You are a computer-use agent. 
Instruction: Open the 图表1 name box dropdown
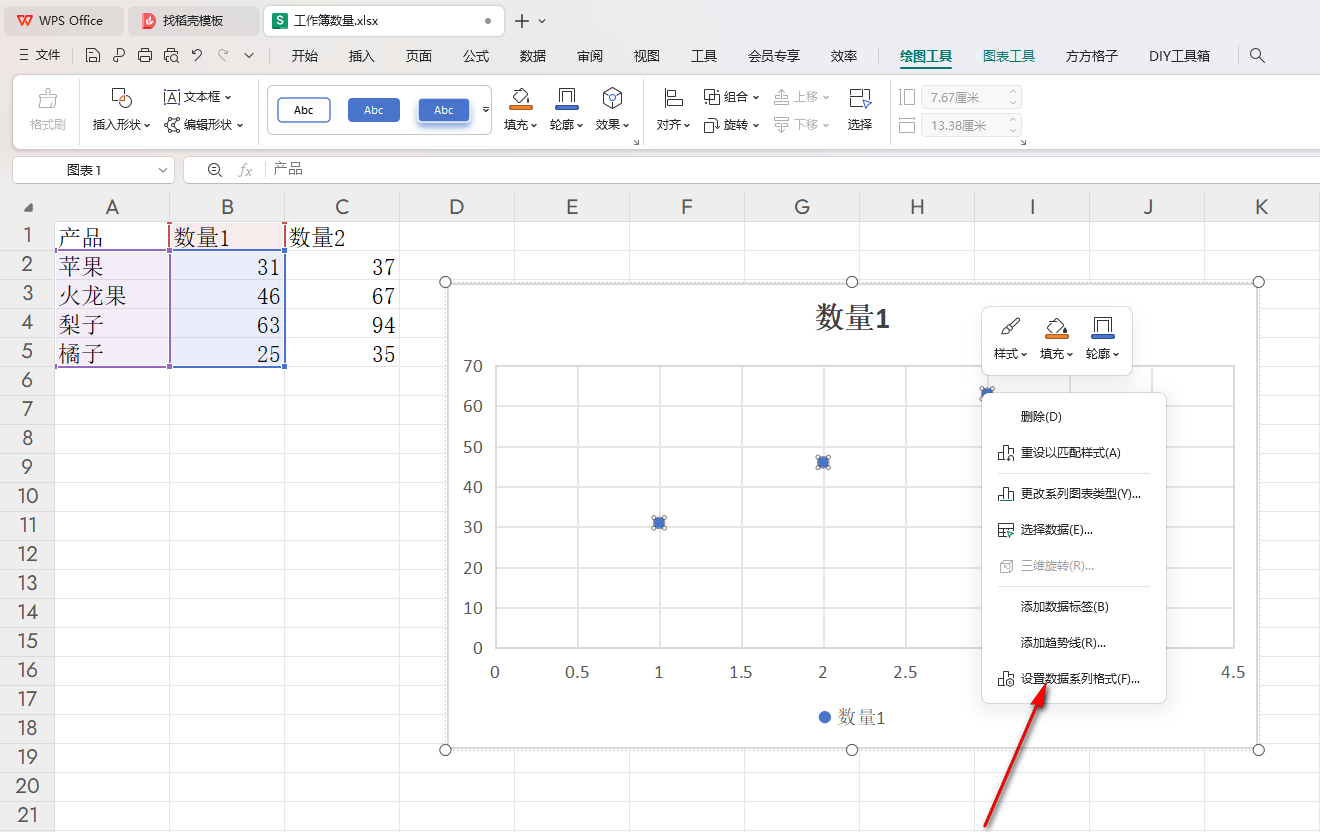(163, 170)
